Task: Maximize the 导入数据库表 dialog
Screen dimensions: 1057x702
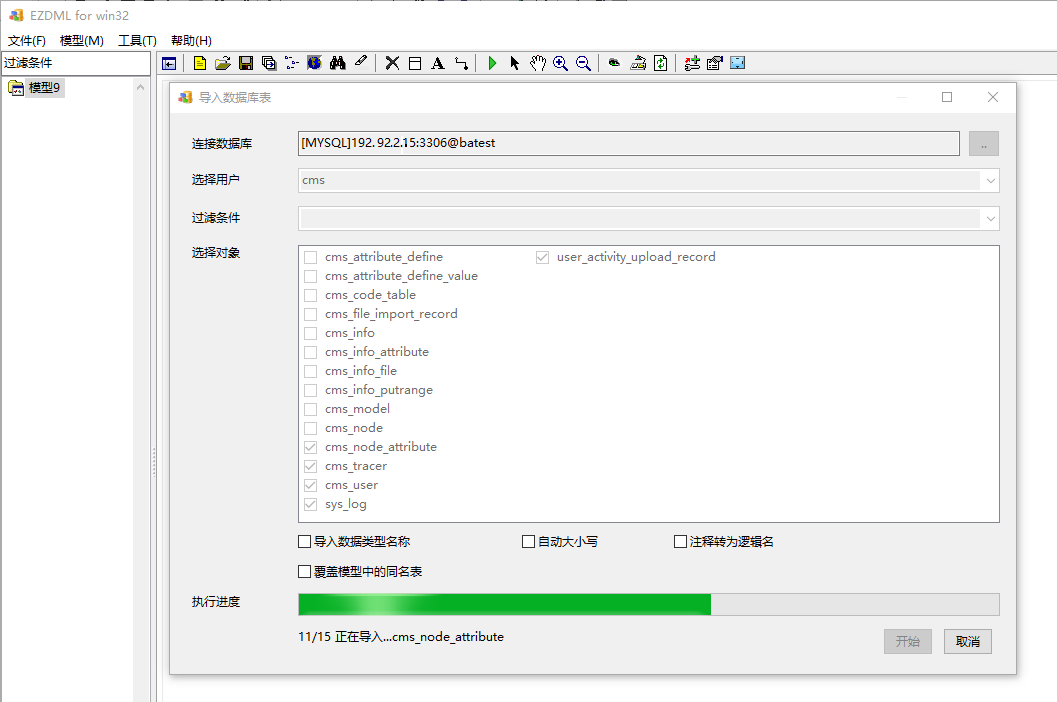Action: 947,97
